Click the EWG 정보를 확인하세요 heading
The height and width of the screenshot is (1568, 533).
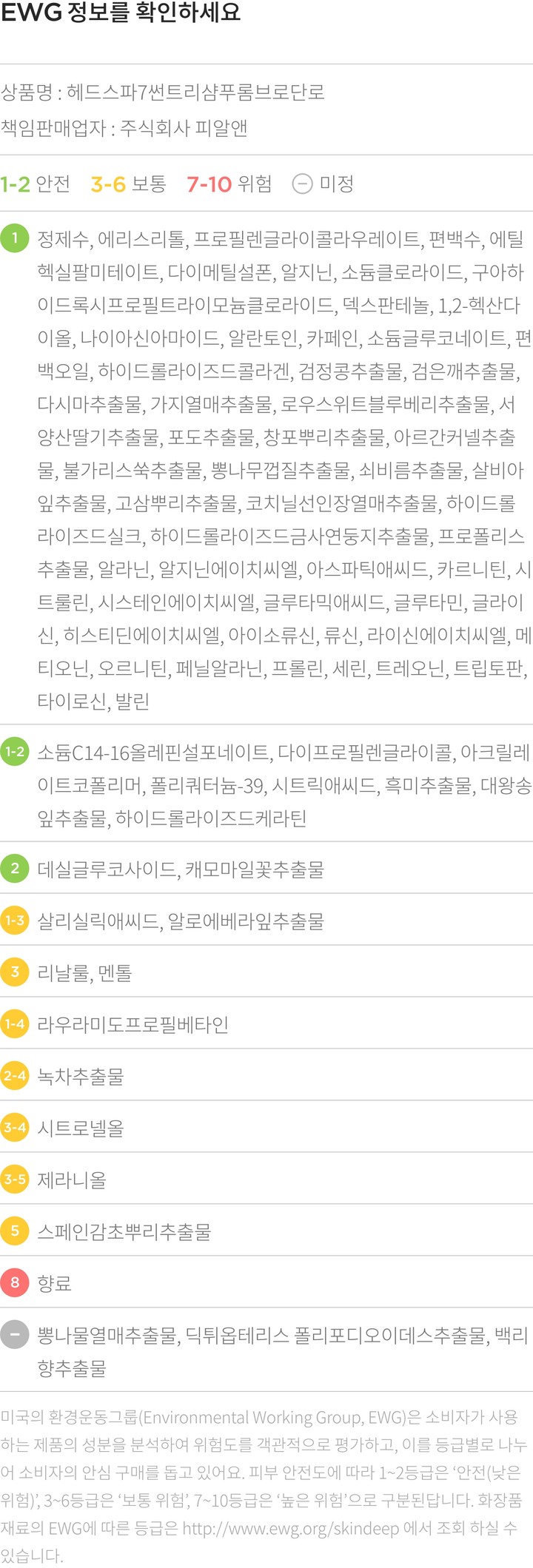click(121, 13)
